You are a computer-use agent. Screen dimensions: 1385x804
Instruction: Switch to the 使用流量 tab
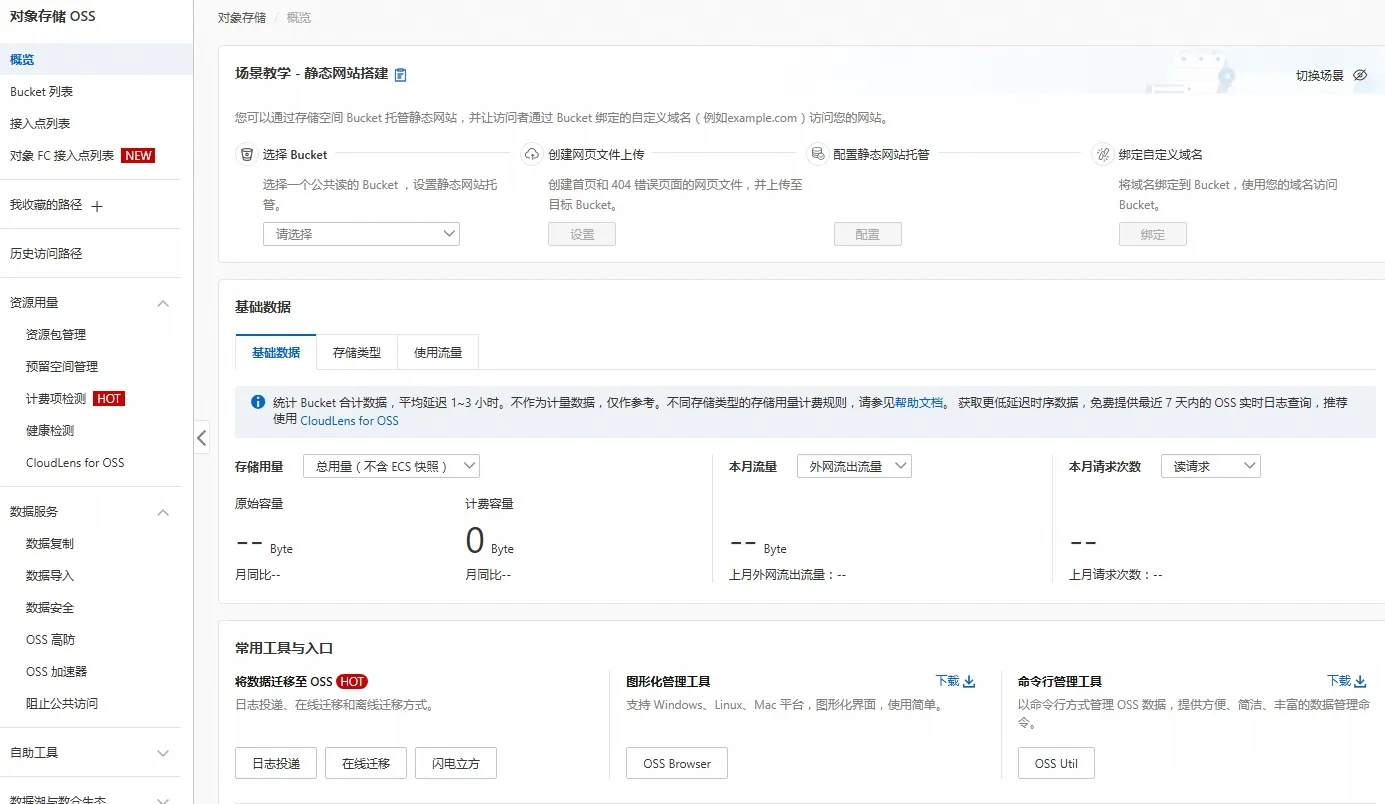438,353
